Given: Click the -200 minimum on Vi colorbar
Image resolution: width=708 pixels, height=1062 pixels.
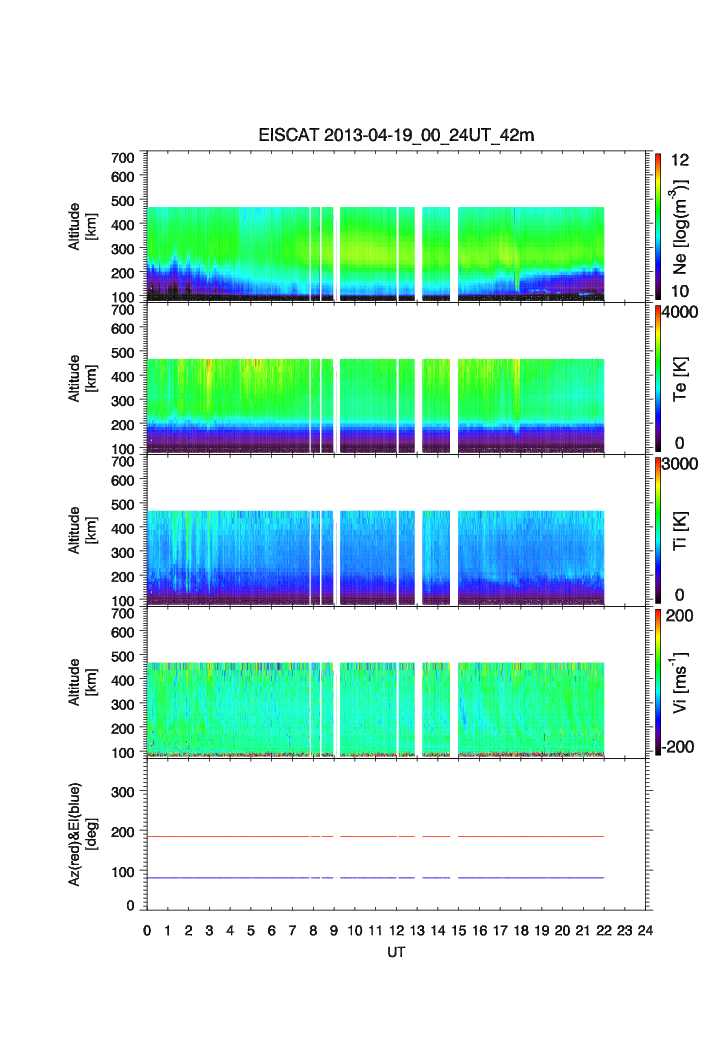Looking at the screenshot, I should (678, 747).
